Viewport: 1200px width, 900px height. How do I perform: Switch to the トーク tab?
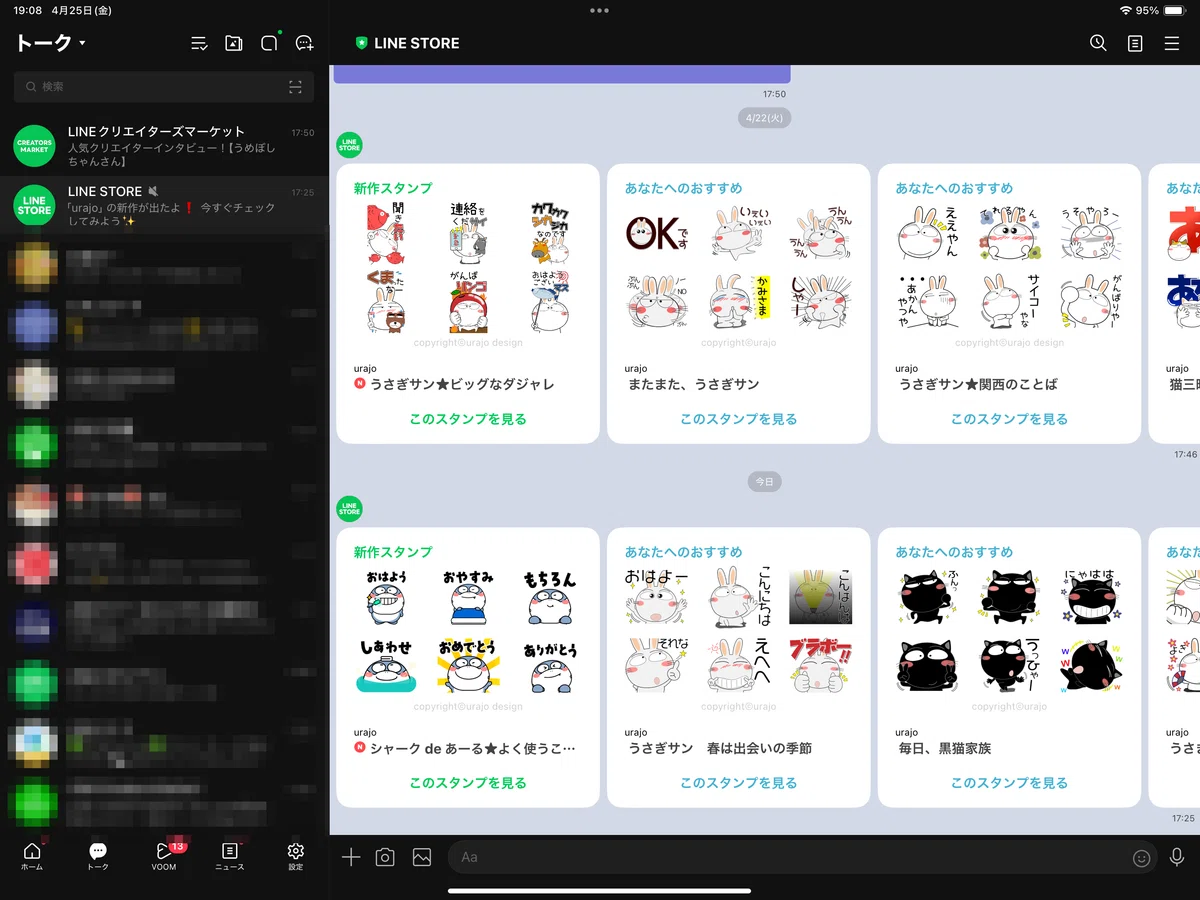point(98,856)
